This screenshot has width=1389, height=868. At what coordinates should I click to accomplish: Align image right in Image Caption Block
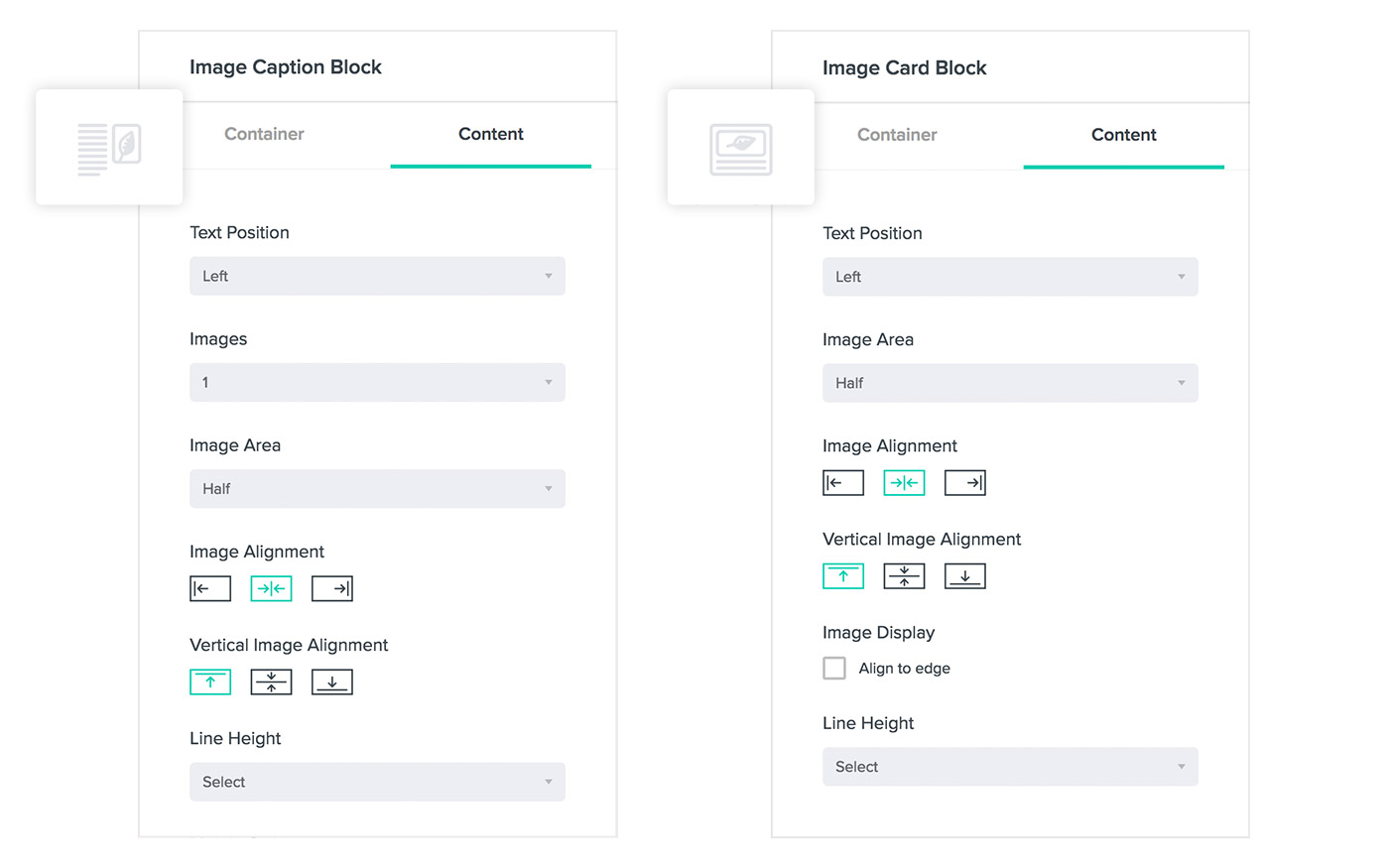(x=332, y=588)
